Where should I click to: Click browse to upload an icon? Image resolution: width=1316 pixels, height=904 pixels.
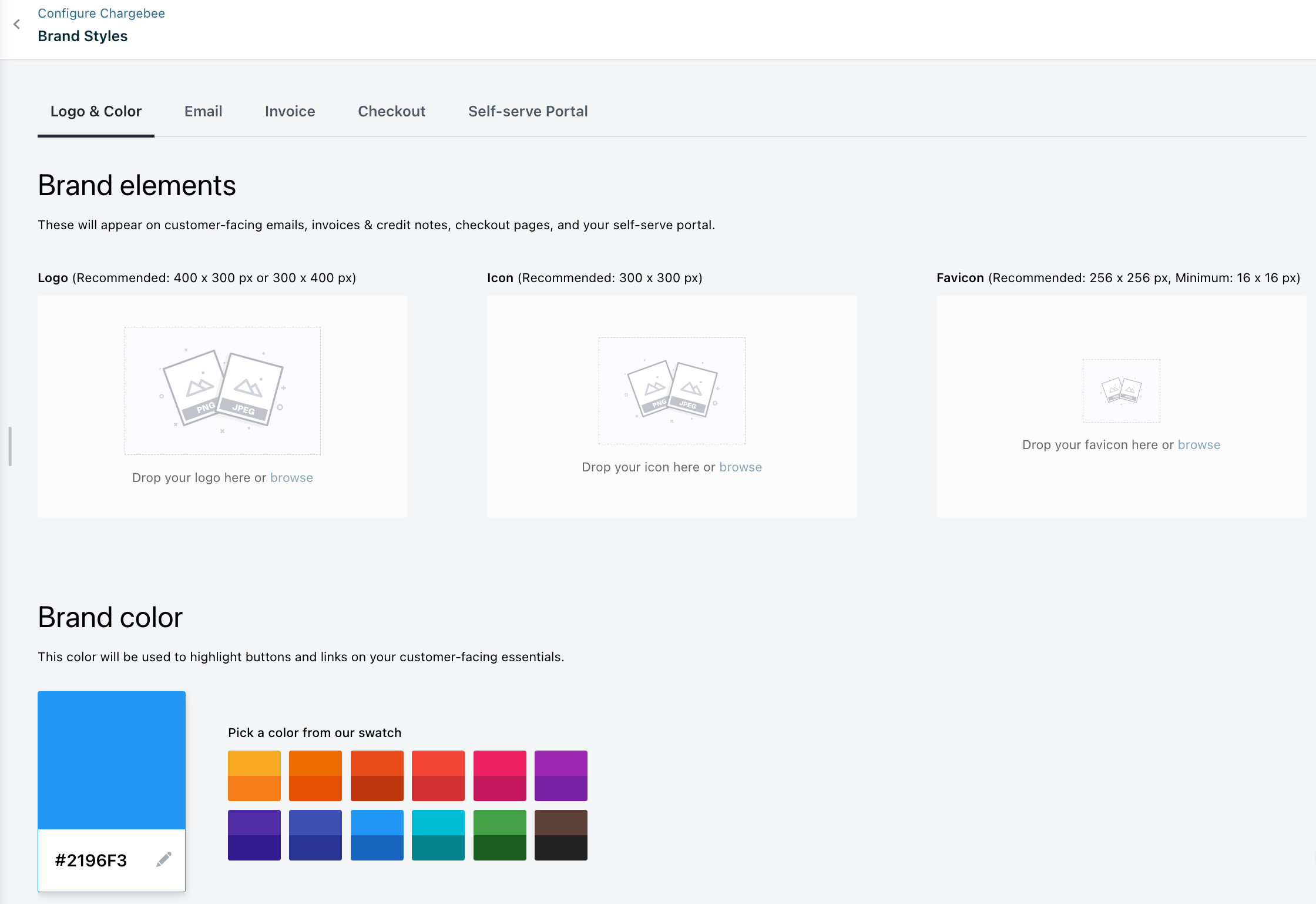(740, 467)
